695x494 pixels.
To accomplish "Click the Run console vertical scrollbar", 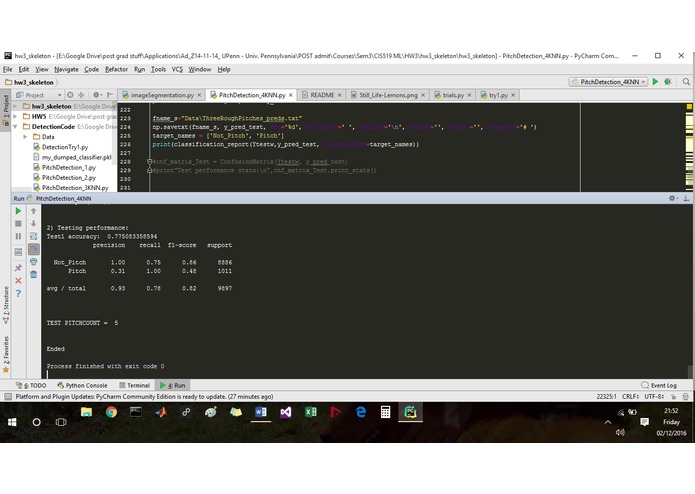I will tap(690, 372).
